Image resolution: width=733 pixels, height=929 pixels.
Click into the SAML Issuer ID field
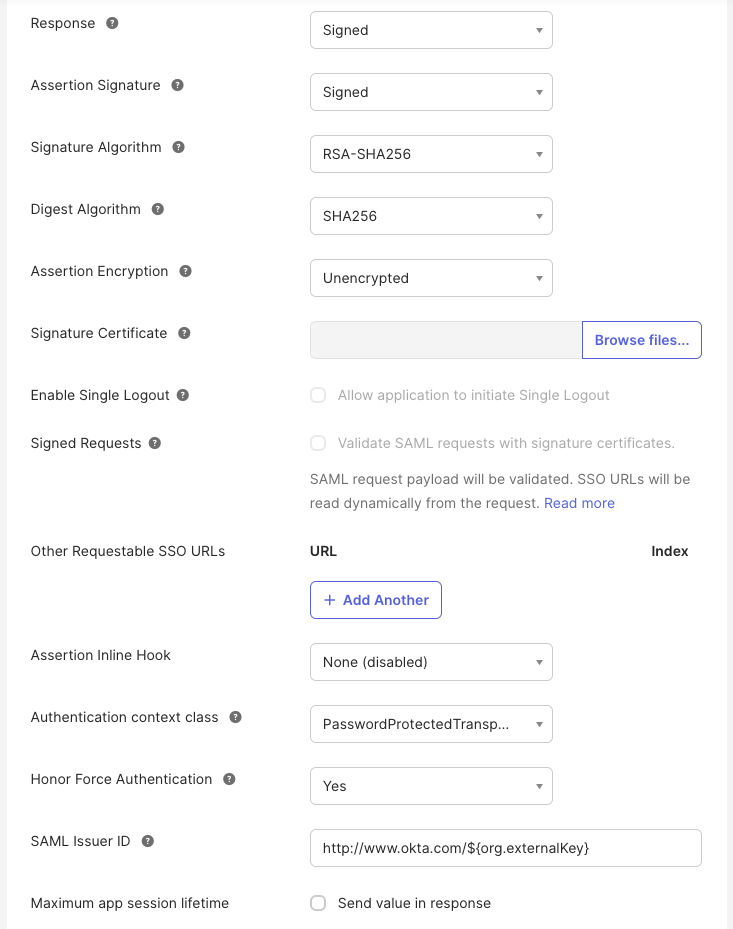click(x=506, y=848)
